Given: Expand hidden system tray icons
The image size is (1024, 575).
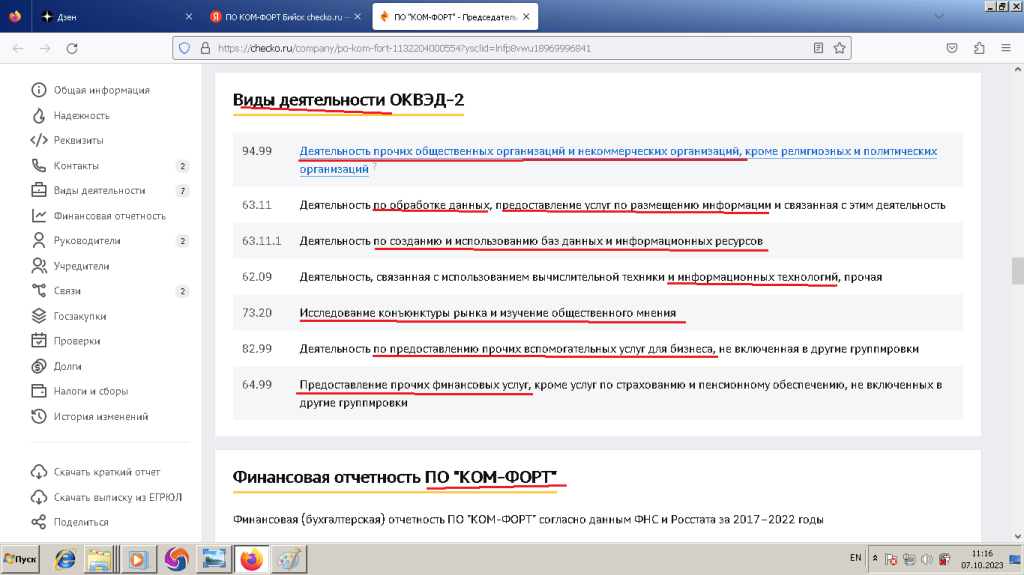Looking at the screenshot, I should pyautogui.click(x=876, y=558).
